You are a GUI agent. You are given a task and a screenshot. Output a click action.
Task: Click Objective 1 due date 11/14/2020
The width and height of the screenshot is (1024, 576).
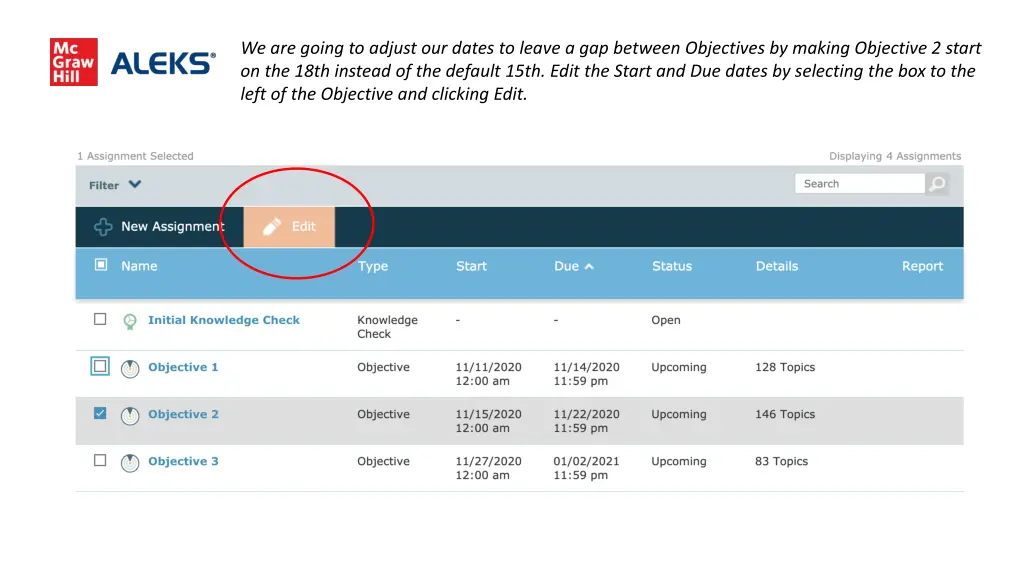tap(586, 367)
